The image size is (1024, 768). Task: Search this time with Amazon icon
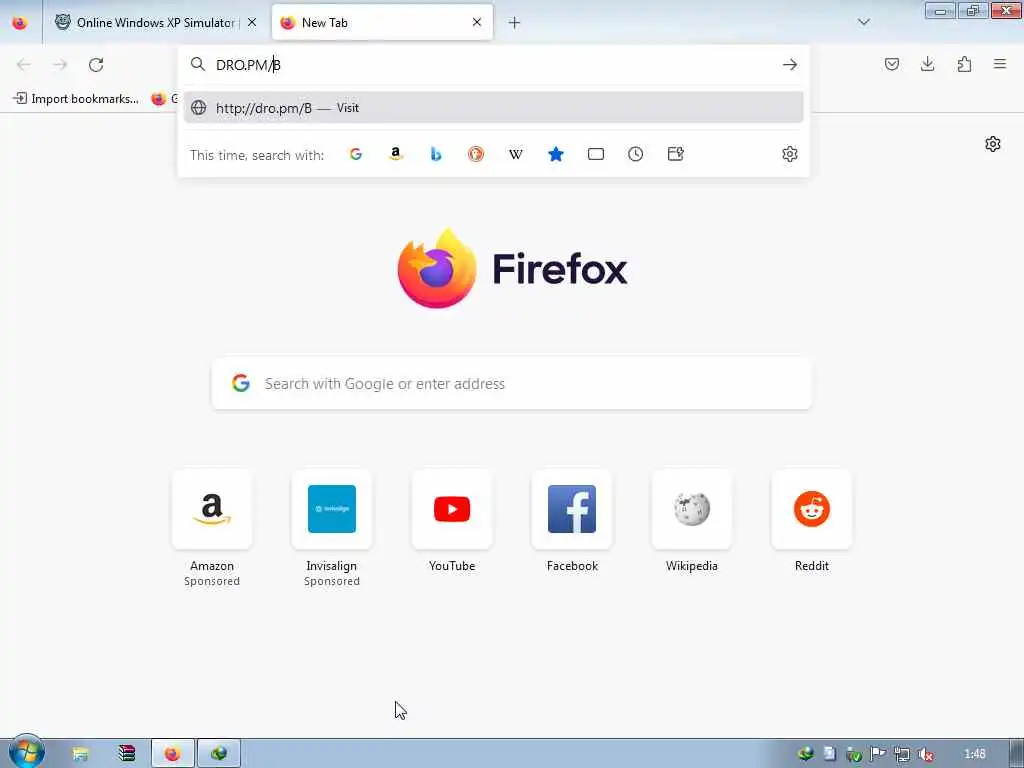click(396, 154)
